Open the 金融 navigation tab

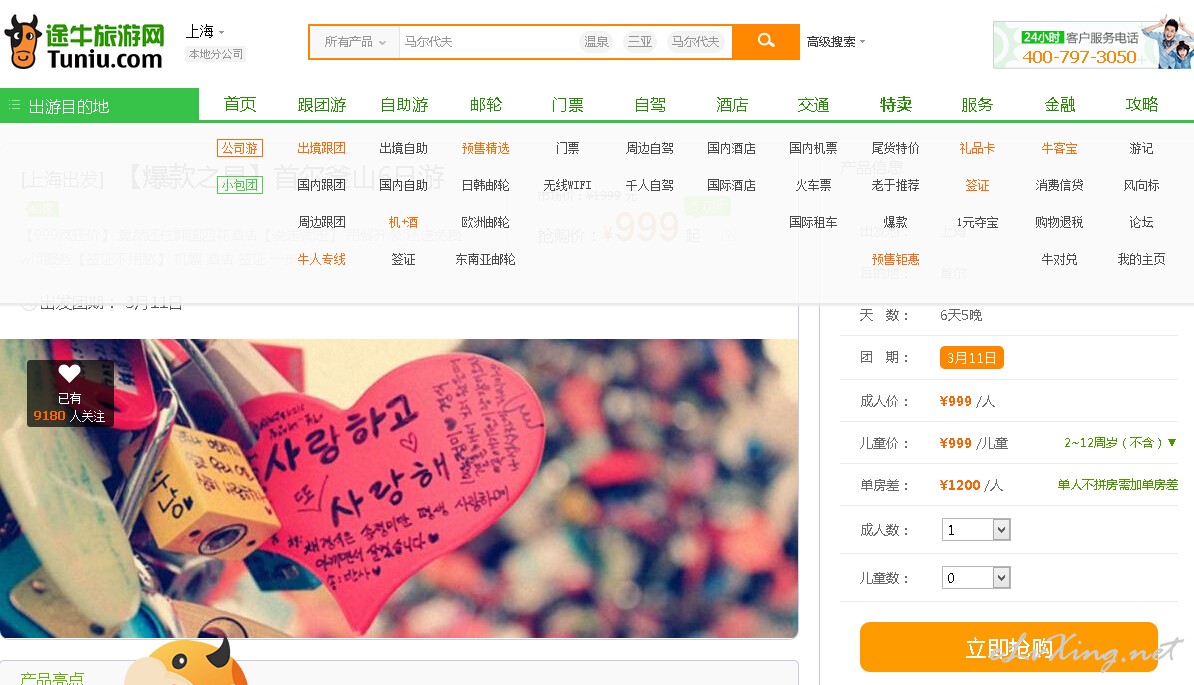(x=1059, y=104)
